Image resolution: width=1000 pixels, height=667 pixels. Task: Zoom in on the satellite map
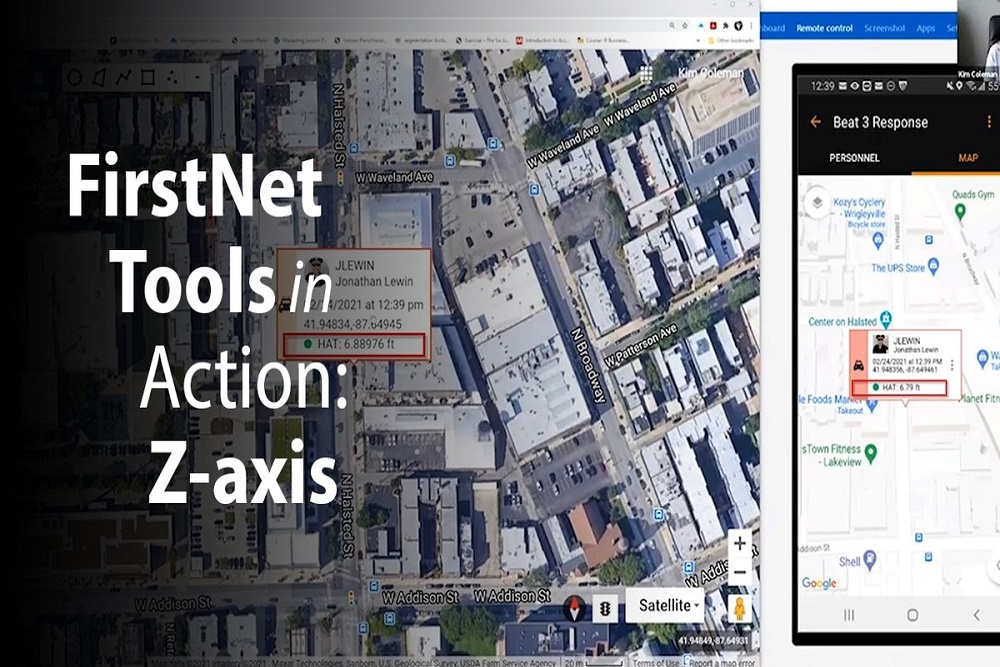[x=740, y=543]
